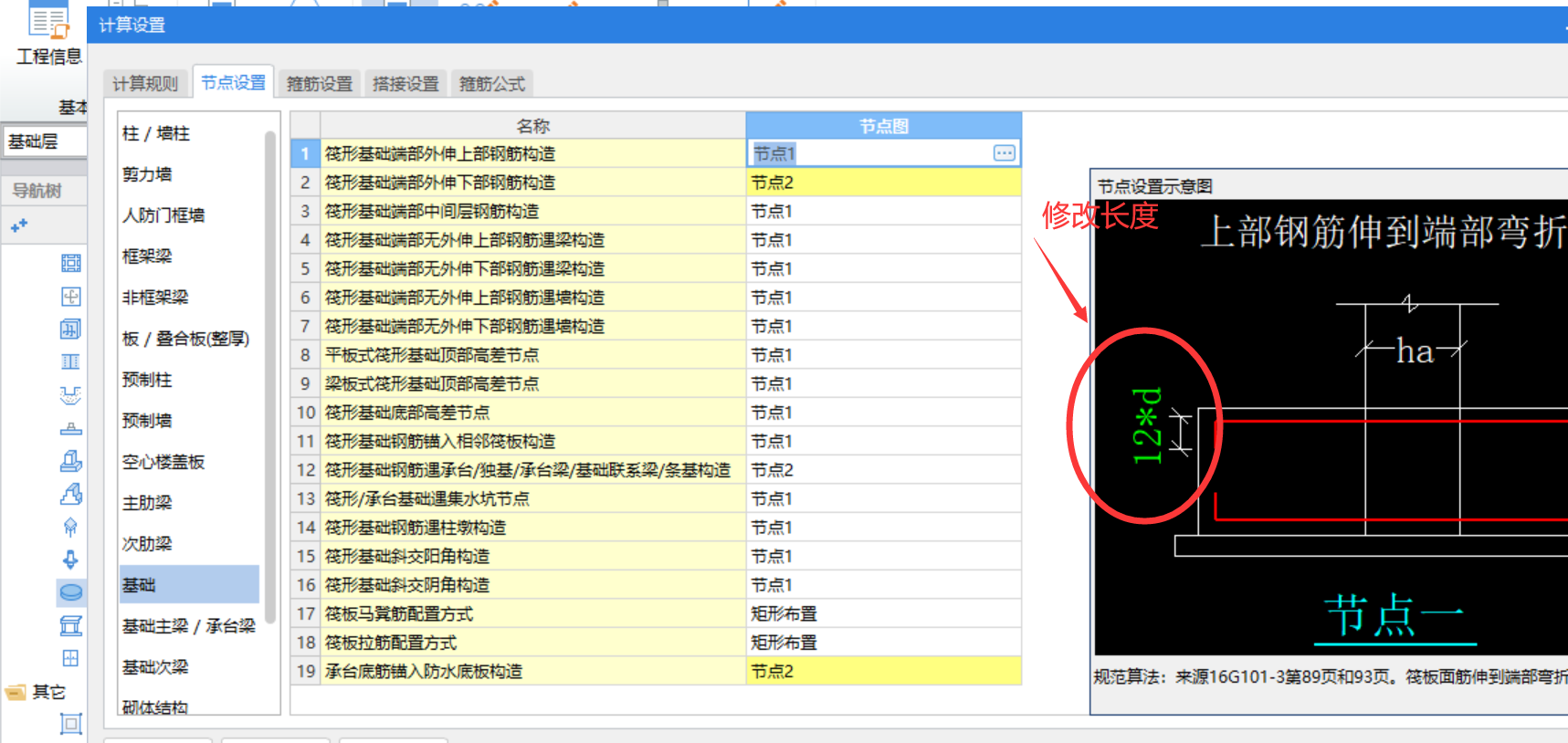This screenshot has width=1568, height=743.
Task: Select the column strip icon in sidebar
Action: click(x=70, y=361)
